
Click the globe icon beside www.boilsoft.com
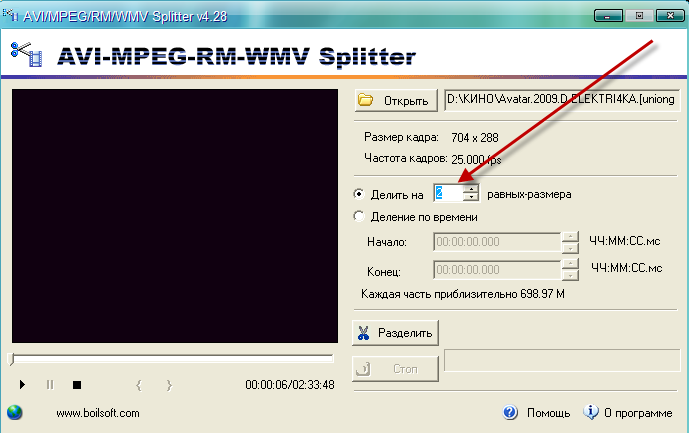[14, 412]
